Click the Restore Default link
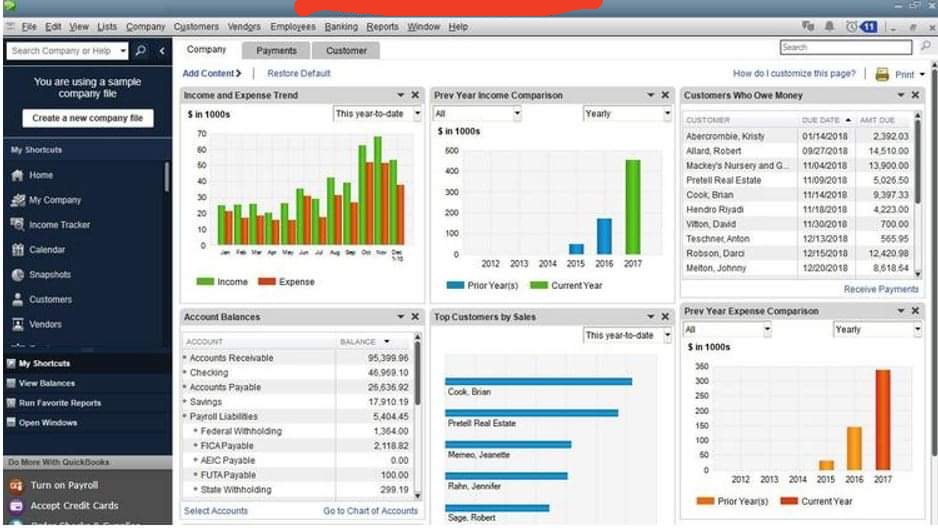This screenshot has height=528, width=938. tap(299, 74)
